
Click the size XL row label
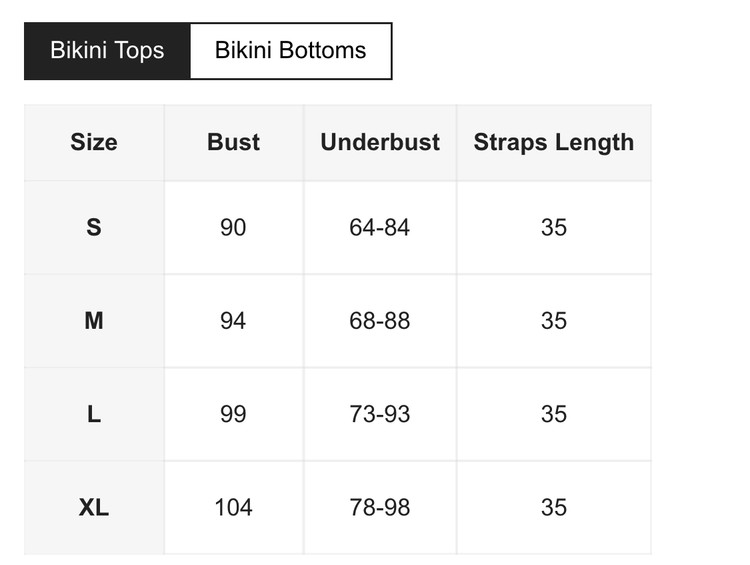(94, 507)
